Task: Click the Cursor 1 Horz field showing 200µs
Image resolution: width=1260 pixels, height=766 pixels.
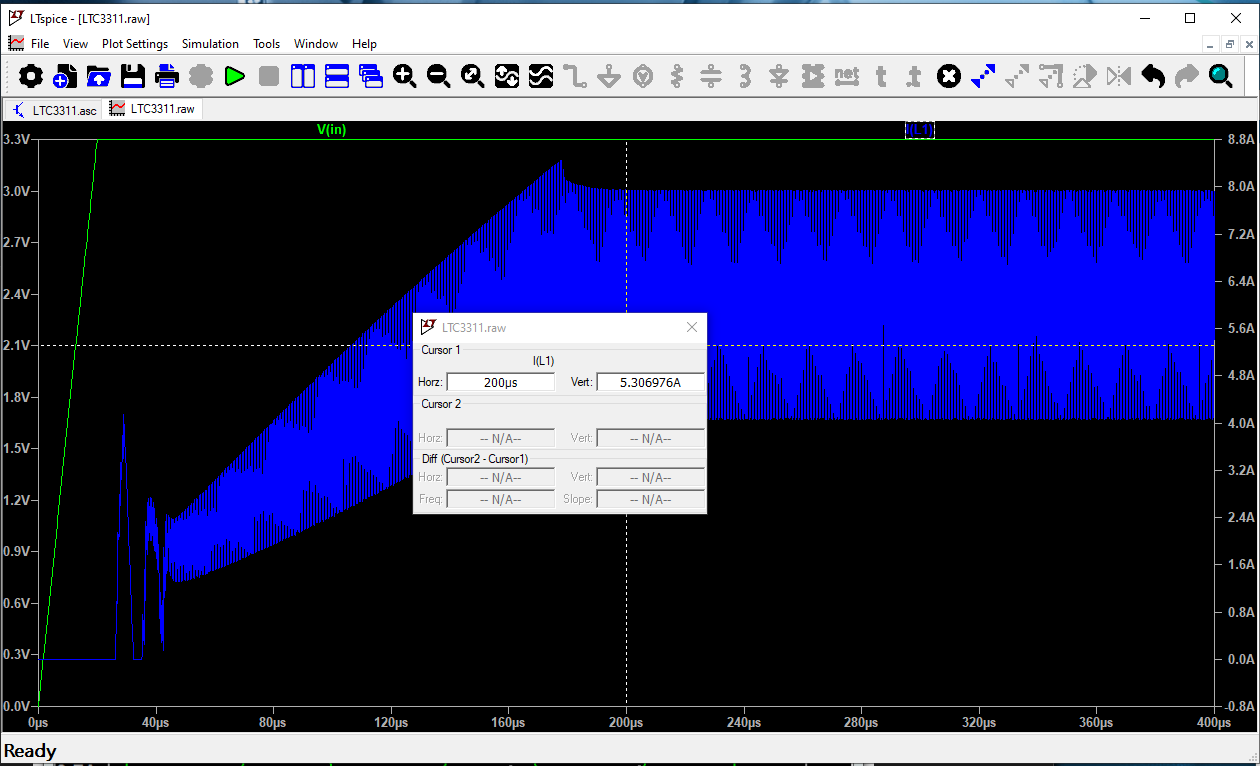Action: [x=500, y=382]
